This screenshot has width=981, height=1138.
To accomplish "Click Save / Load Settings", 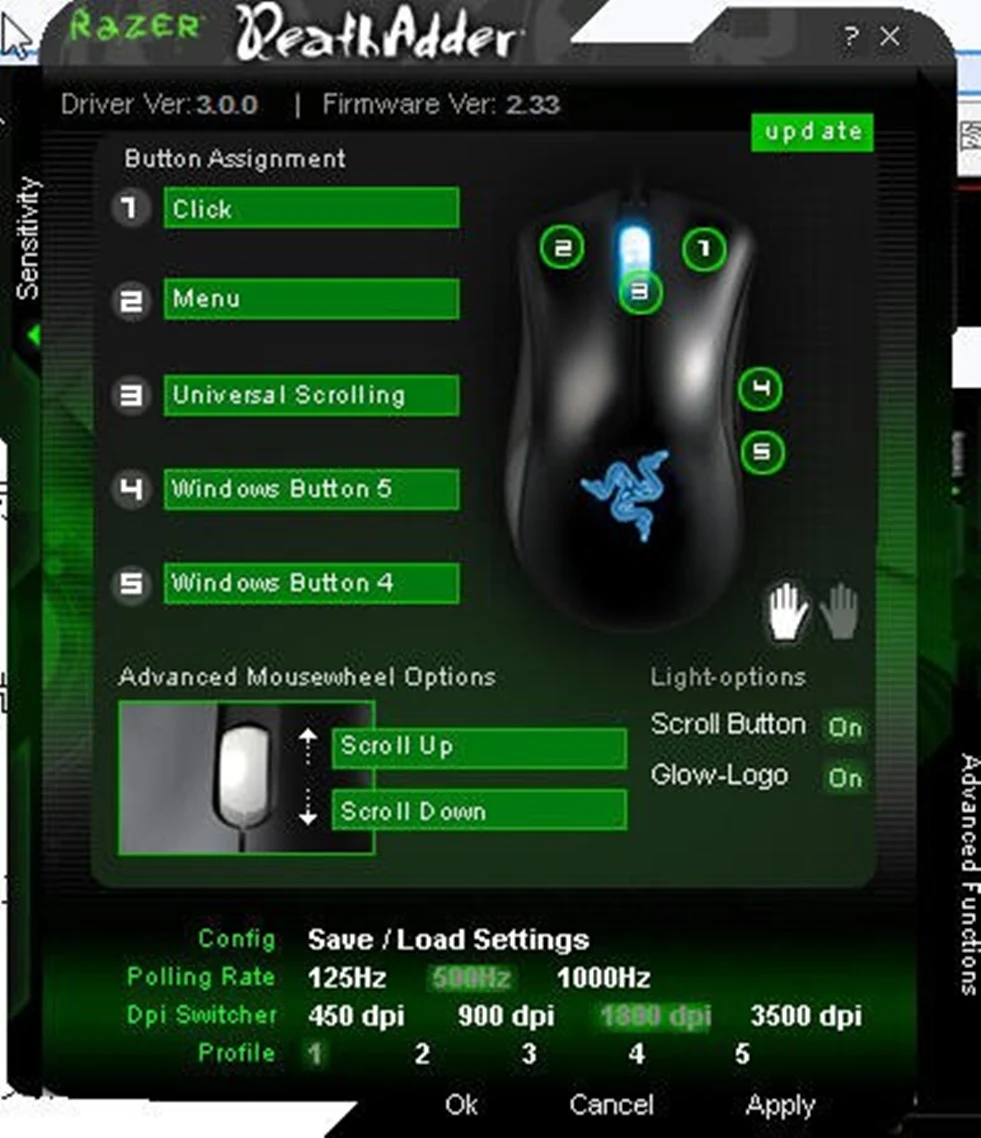I will (x=448, y=940).
